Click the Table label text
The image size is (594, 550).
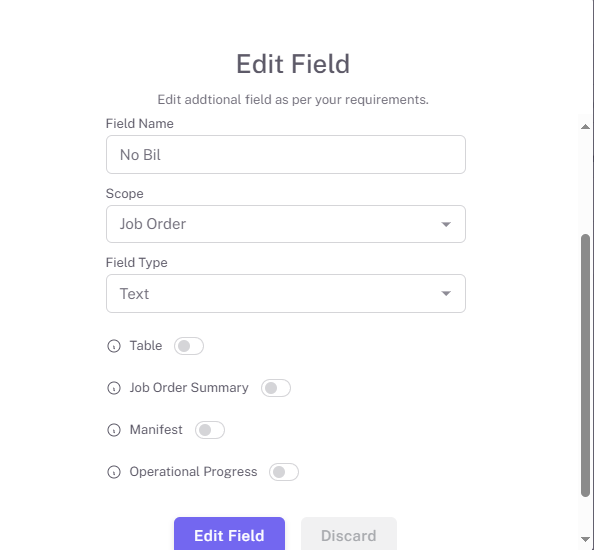[x=146, y=345]
